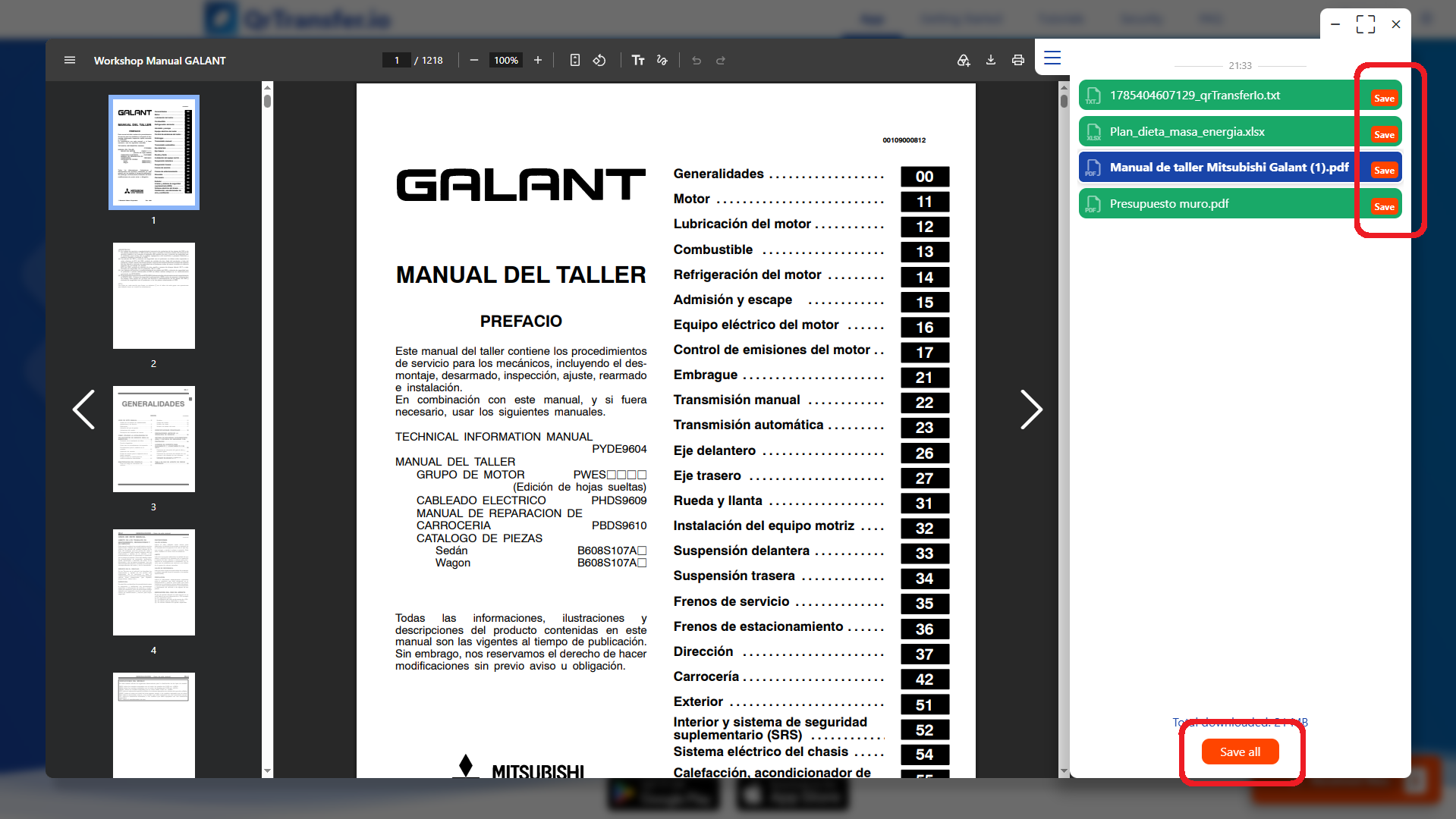
Task: Download the PDF from the toolbar
Action: (991, 60)
